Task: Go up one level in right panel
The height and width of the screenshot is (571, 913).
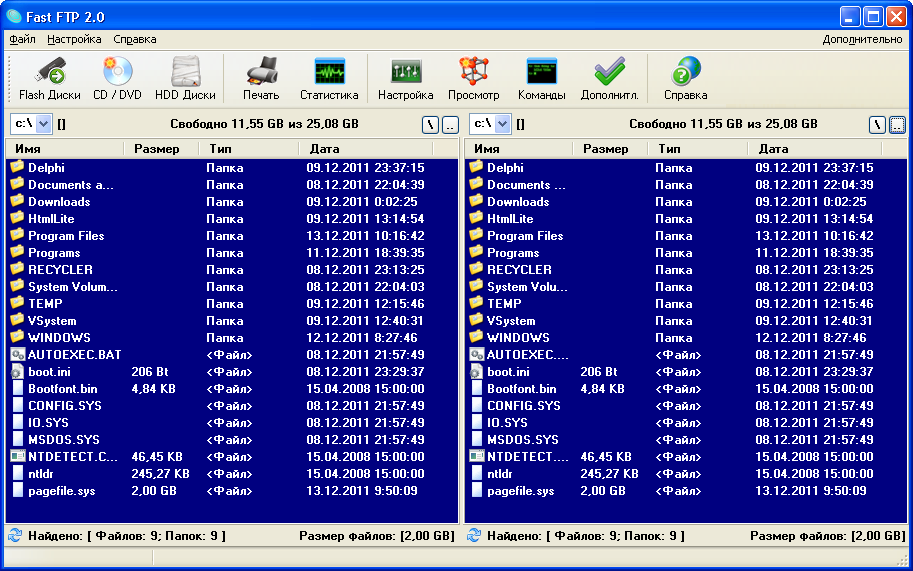Action: click(x=897, y=124)
